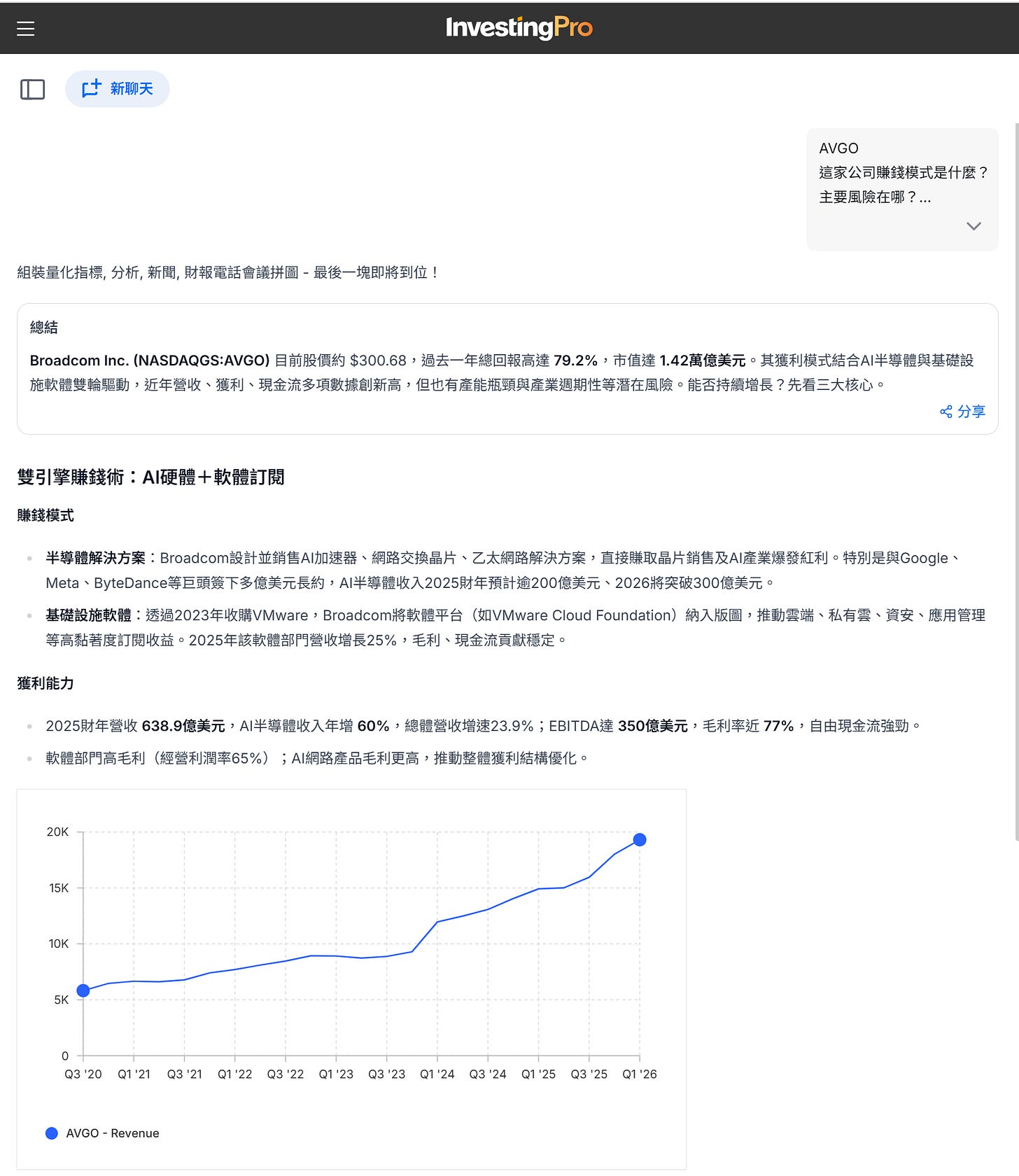Image resolution: width=1019 pixels, height=1176 pixels.
Task: Click the 獲利能力 subheading
Action: click(45, 684)
